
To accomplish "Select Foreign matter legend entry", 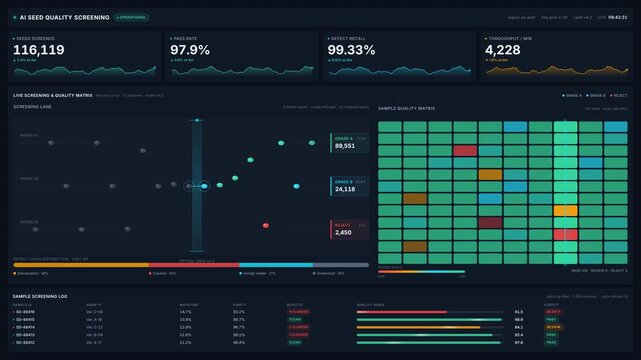I will pyautogui.click(x=258, y=273).
